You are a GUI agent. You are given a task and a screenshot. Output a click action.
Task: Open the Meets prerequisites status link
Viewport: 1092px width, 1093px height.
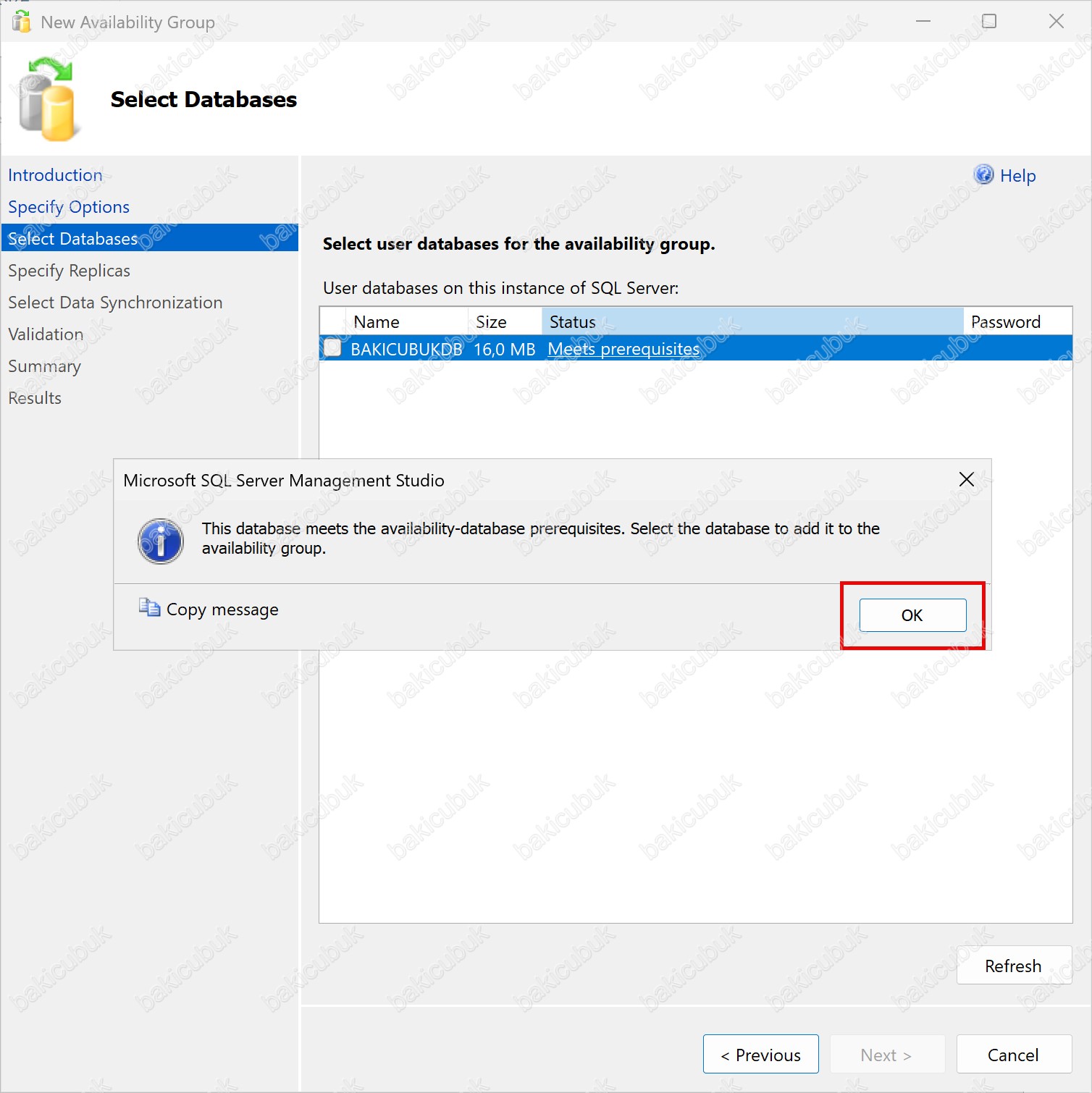pos(623,349)
